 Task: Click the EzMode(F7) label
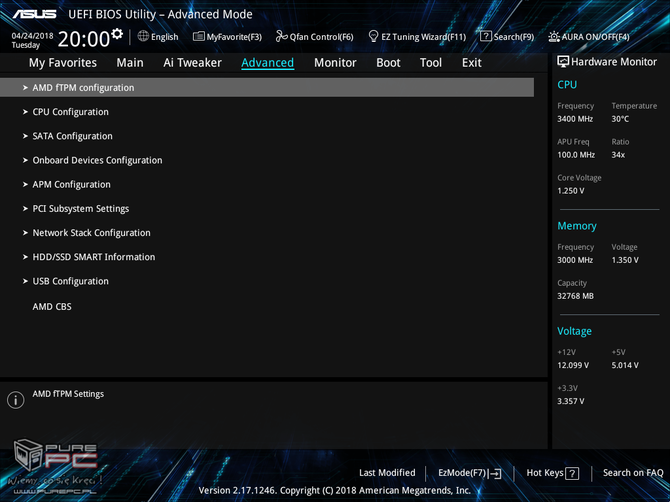tap(462, 473)
